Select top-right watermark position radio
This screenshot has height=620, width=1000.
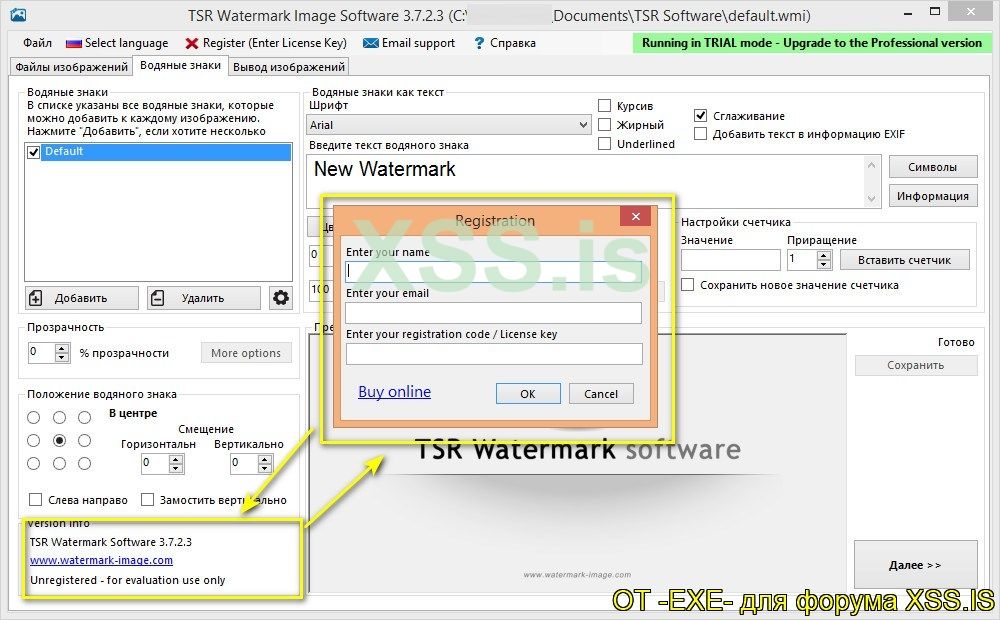pyautogui.click(x=84, y=417)
